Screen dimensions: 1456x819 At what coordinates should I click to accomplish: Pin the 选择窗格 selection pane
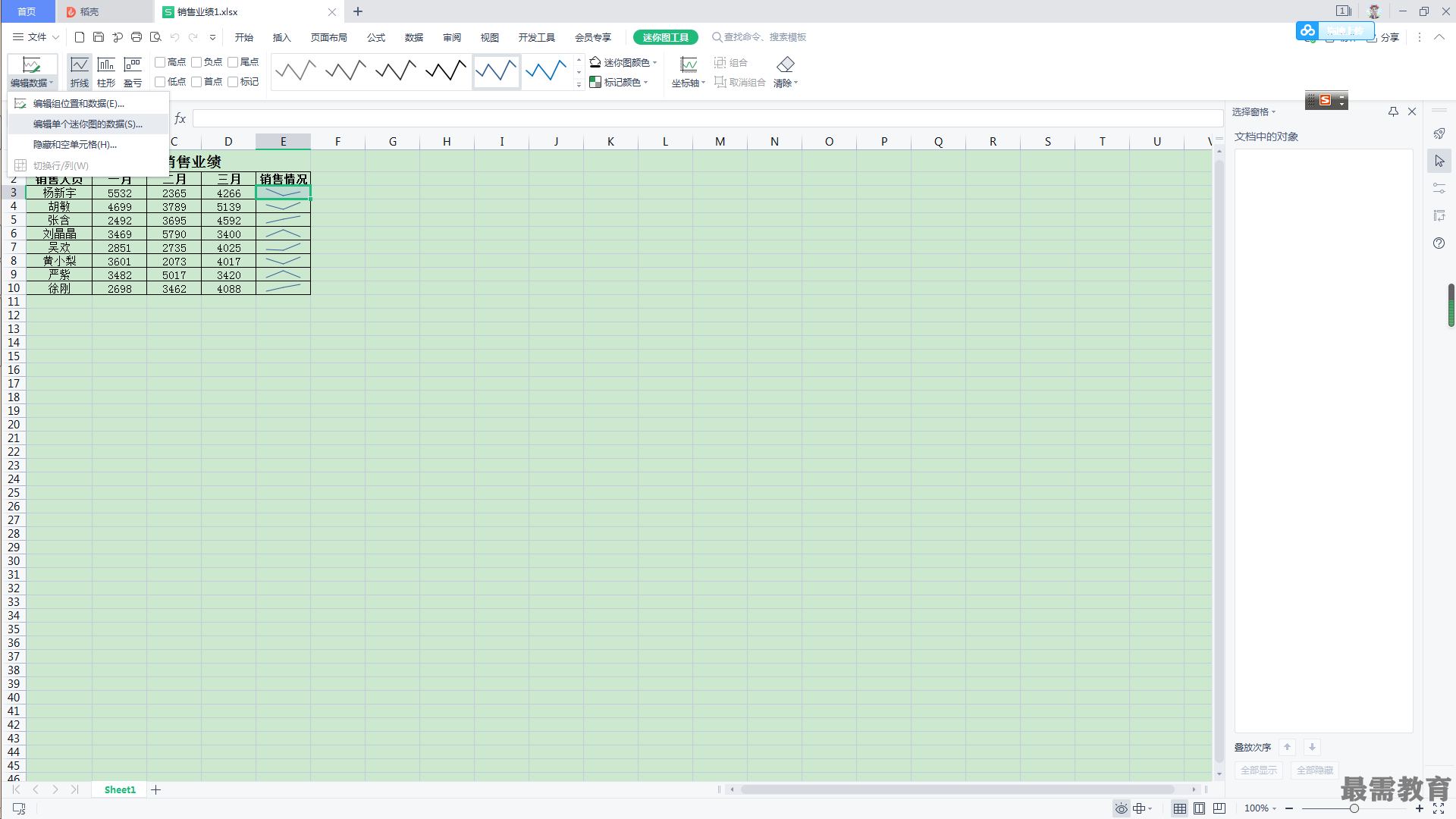pyautogui.click(x=1393, y=111)
